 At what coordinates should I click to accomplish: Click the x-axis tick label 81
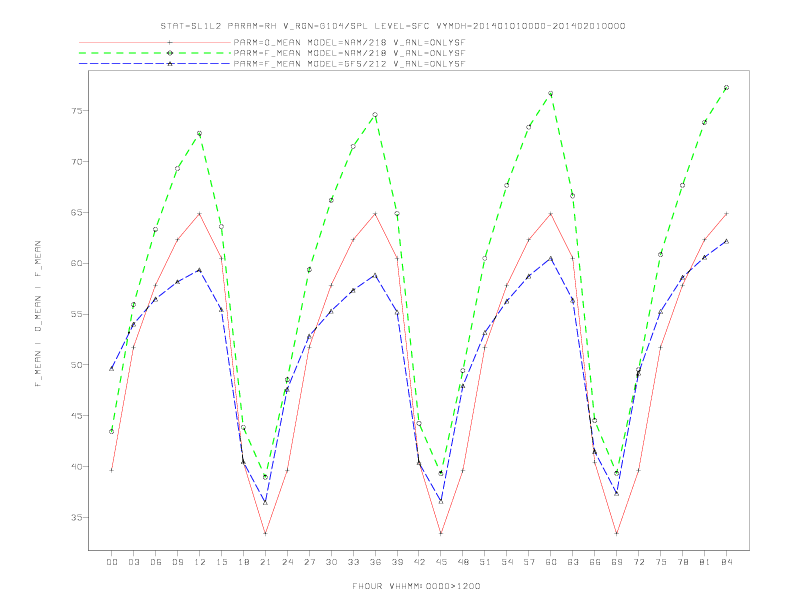pos(705,562)
